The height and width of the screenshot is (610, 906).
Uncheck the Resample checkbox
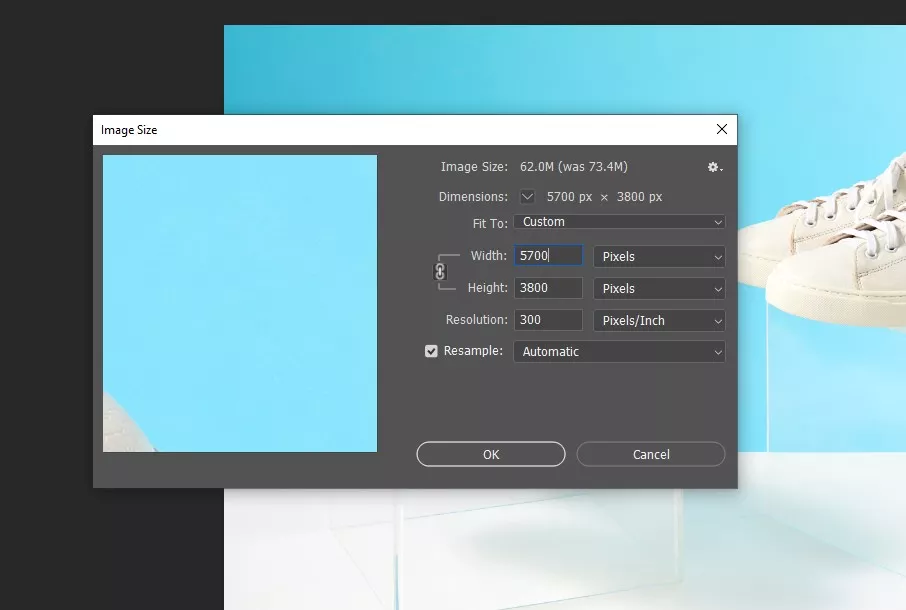[432, 351]
